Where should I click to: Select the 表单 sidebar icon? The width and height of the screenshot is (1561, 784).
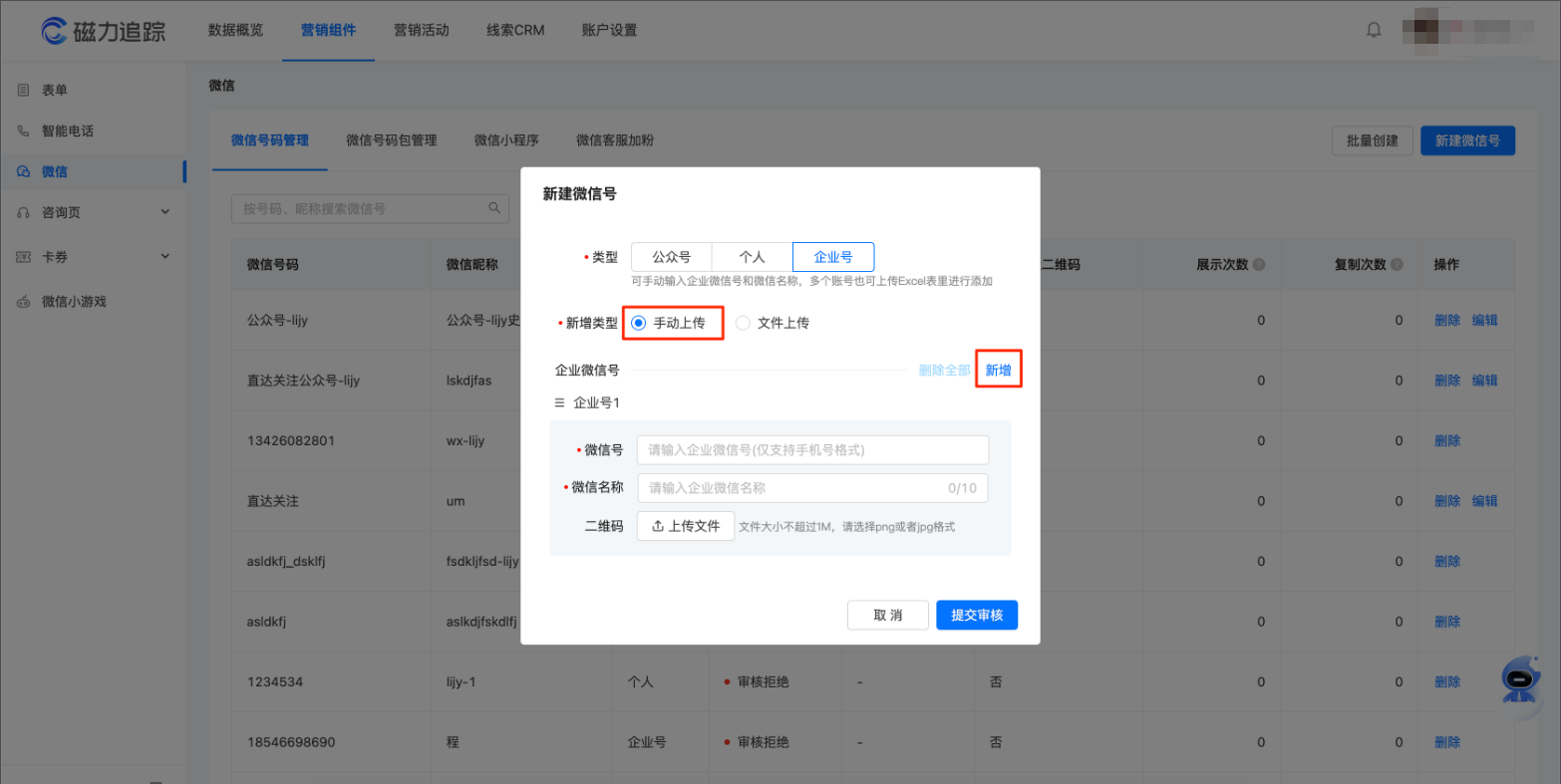pos(22,90)
